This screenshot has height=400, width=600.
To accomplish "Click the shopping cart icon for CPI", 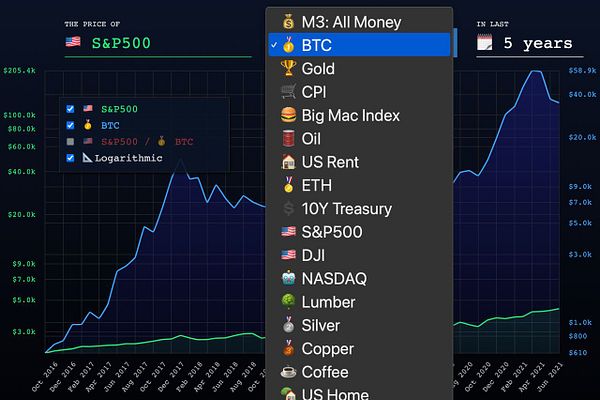I will pos(289,92).
